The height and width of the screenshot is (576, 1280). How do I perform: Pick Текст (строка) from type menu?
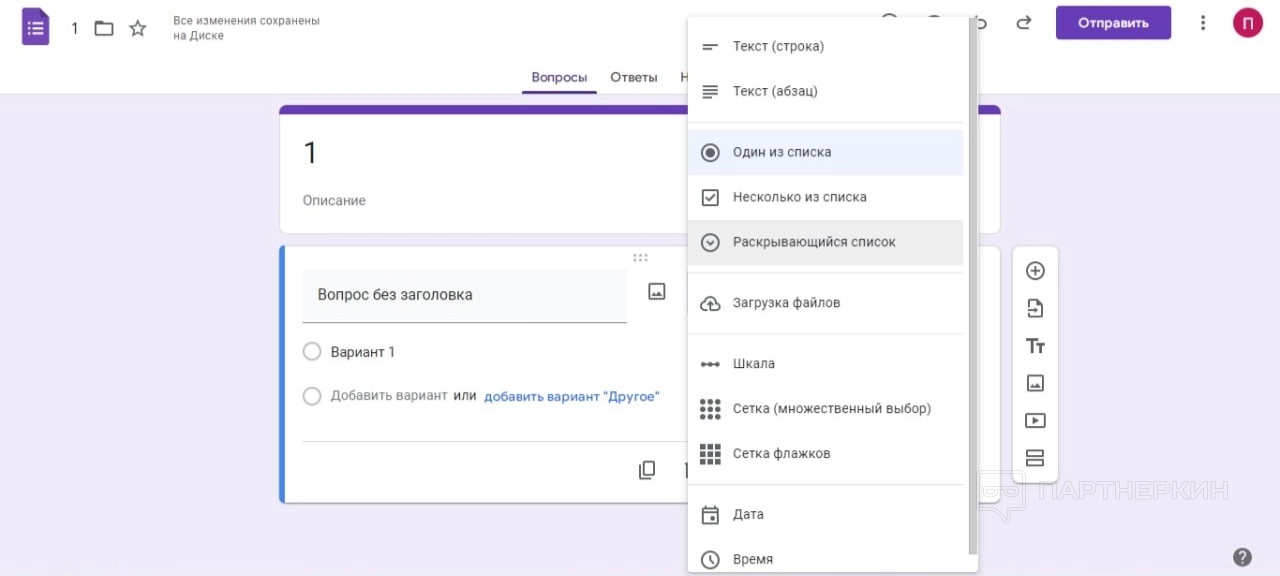[x=778, y=46]
